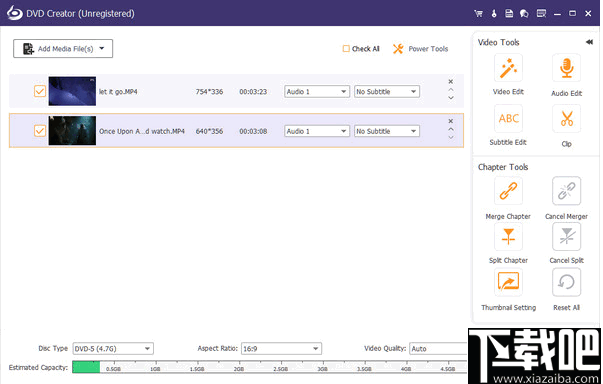Click the Reset All icon

(566, 282)
